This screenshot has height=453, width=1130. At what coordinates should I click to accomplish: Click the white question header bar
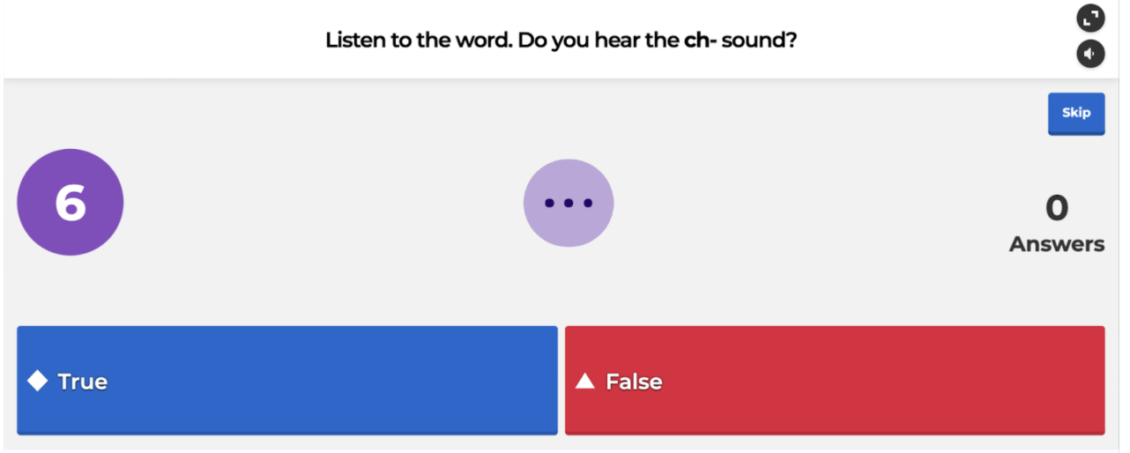coord(200,42)
